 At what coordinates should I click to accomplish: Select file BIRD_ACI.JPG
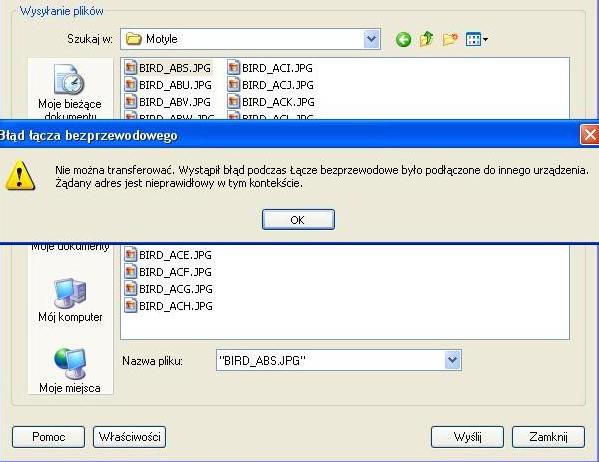[270, 68]
